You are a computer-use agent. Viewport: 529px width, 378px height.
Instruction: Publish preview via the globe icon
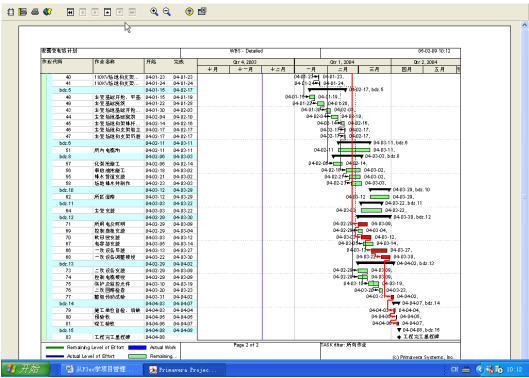(x=47, y=12)
